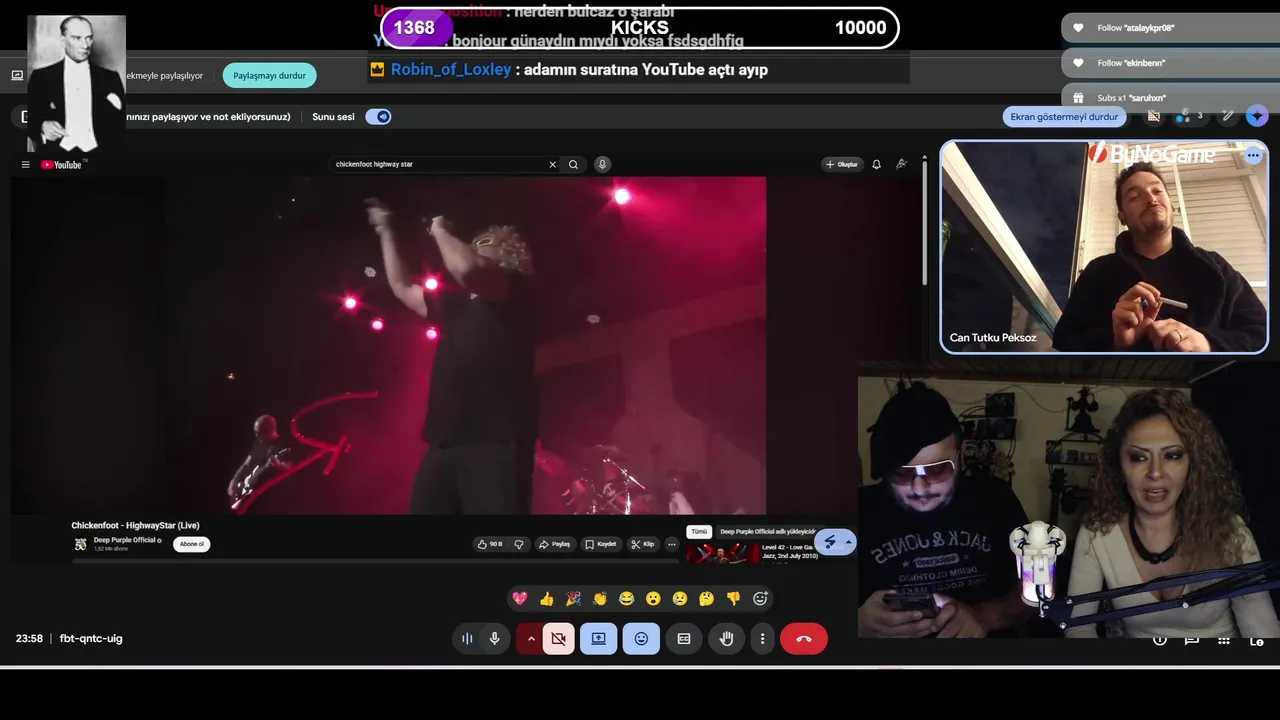Click Ekran göstermeyi durdur button
This screenshot has width=1280, height=720.
coord(1064,117)
